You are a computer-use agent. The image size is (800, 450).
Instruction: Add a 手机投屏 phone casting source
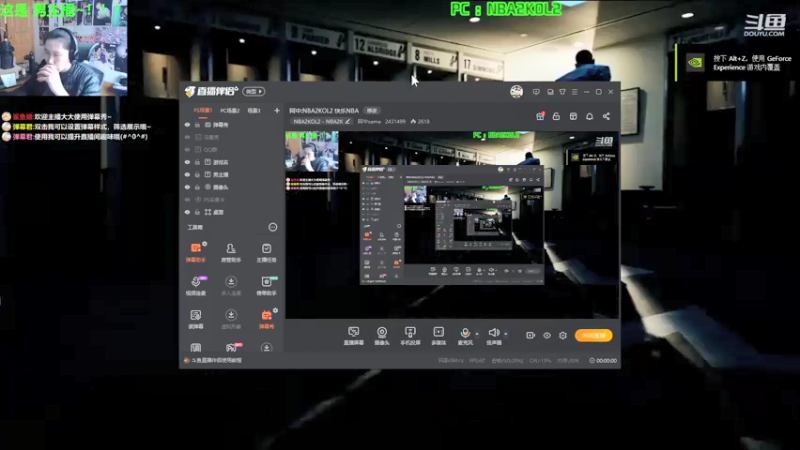click(x=410, y=336)
